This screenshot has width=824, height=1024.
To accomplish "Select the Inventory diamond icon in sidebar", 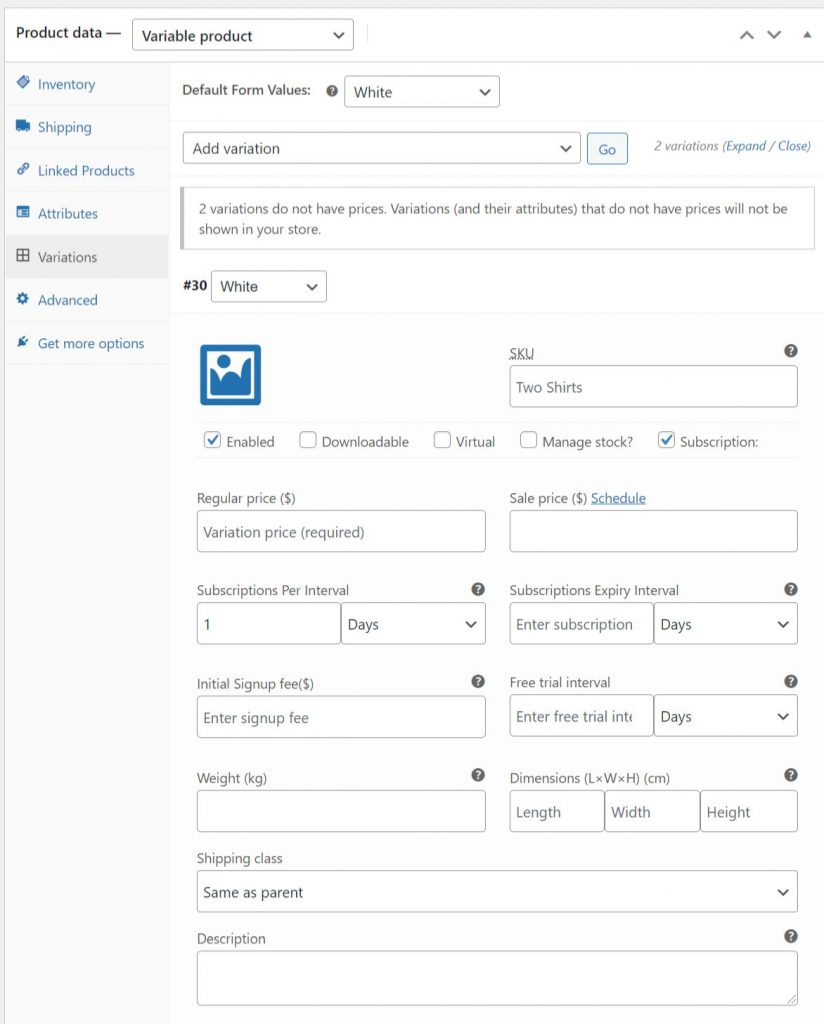I will click(x=24, y=84).
